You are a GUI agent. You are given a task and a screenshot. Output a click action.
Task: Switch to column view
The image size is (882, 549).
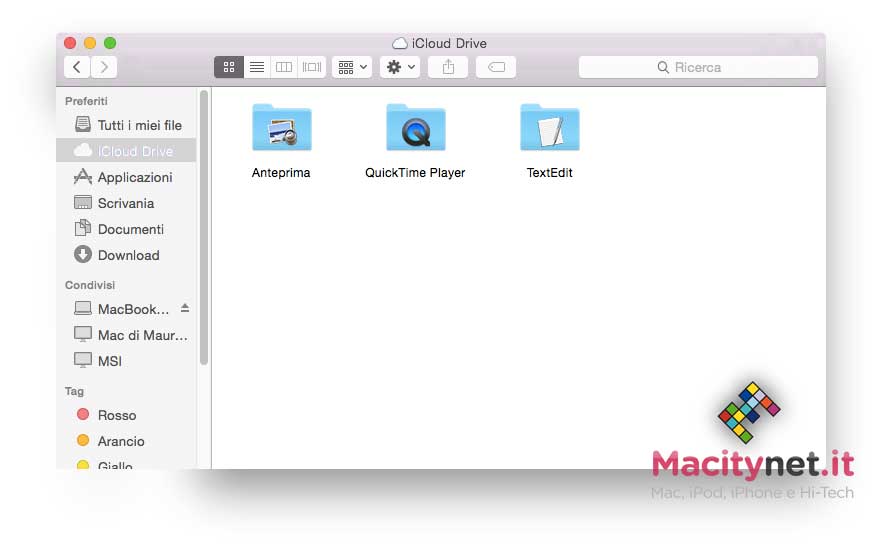click(284, 67)
